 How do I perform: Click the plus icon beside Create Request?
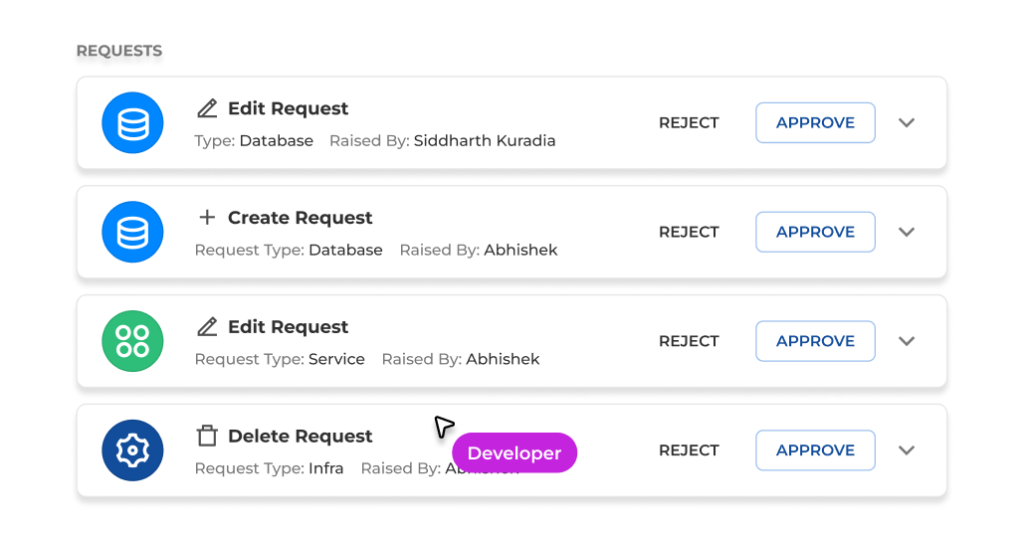pos(207,217)
